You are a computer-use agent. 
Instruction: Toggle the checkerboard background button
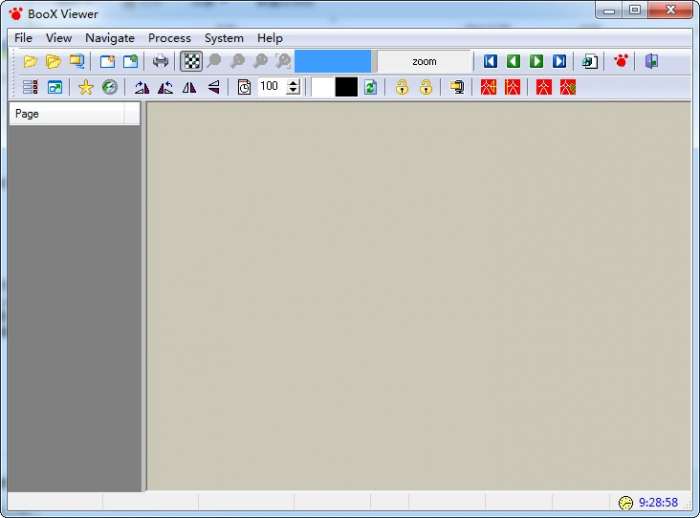point(192,61)
